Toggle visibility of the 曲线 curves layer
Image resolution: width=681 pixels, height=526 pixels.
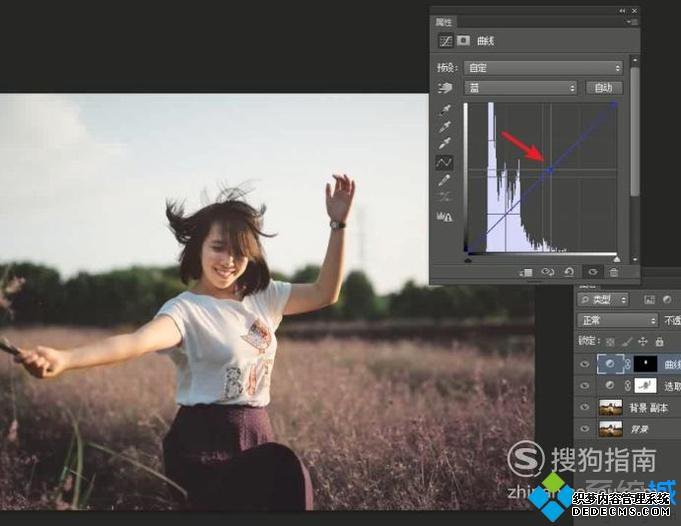click(x=586, y=364)
